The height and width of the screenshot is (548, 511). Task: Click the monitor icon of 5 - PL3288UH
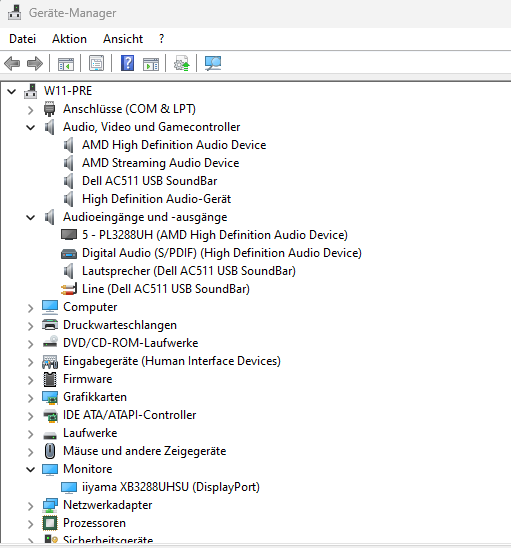(x=69, y=235)
